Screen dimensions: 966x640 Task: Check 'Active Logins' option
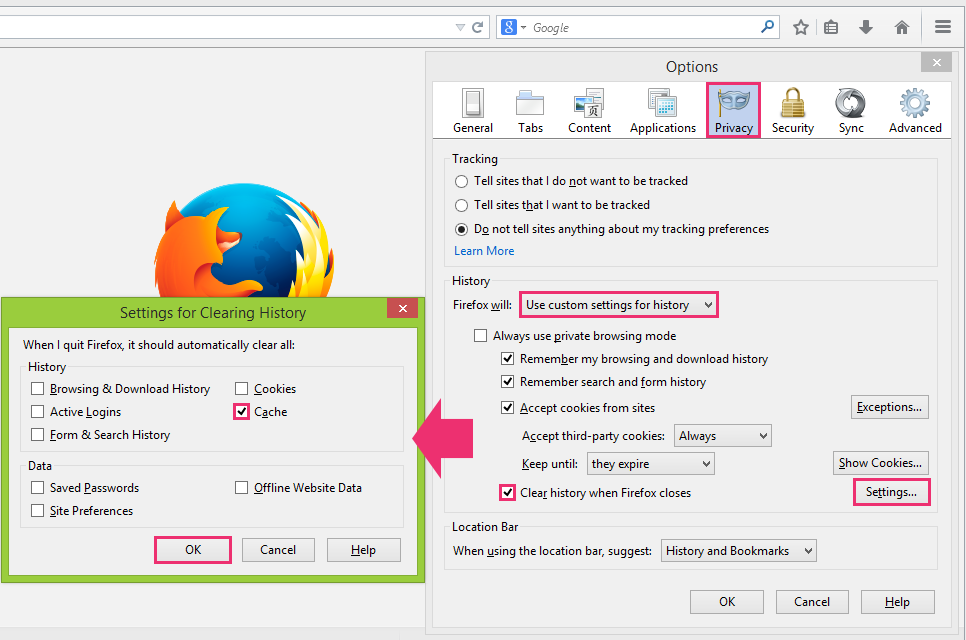pyautogui.click(x=76, y=411)
